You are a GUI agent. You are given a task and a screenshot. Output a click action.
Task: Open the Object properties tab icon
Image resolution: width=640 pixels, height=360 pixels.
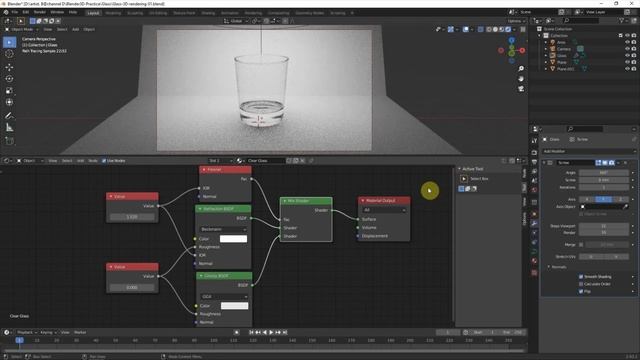[x=534, y=214]
